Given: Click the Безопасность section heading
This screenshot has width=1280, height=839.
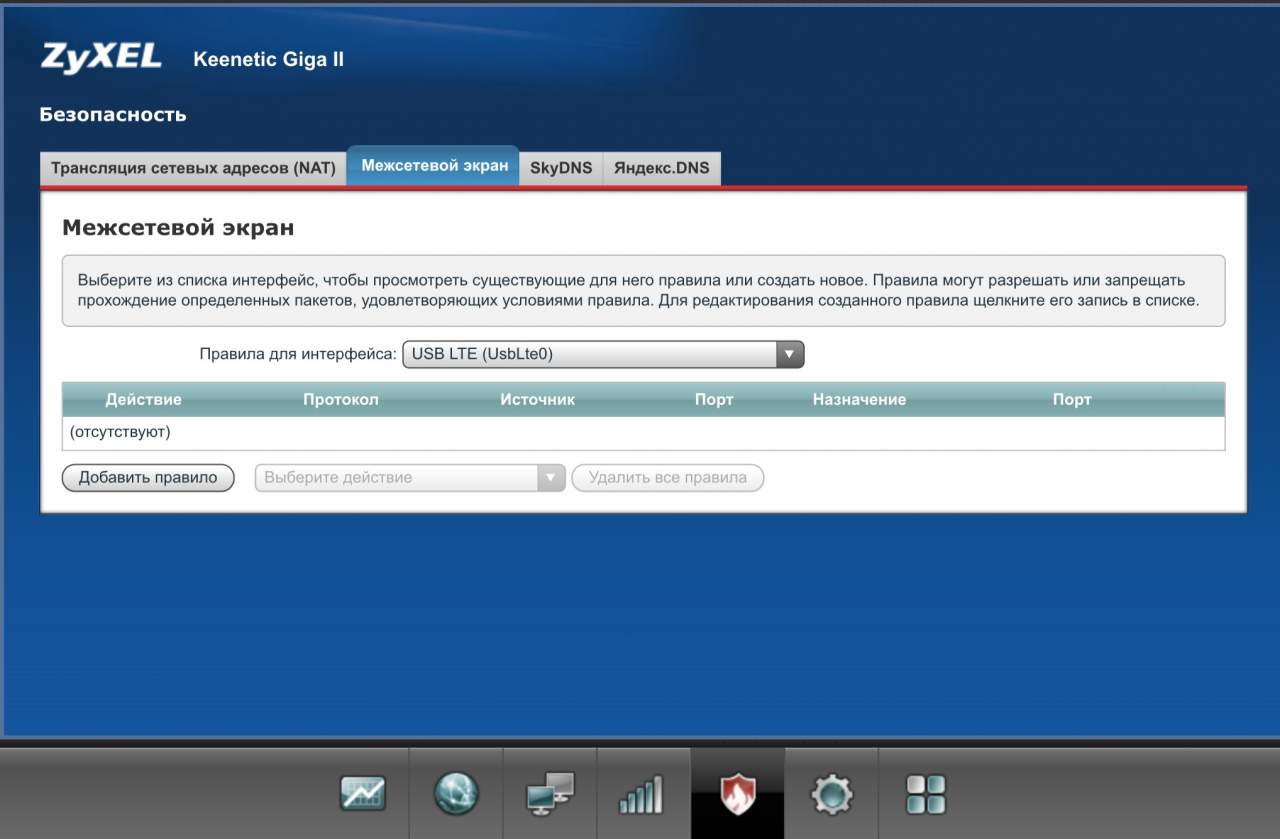Looking at the screenshot, I should click(113, 115).
